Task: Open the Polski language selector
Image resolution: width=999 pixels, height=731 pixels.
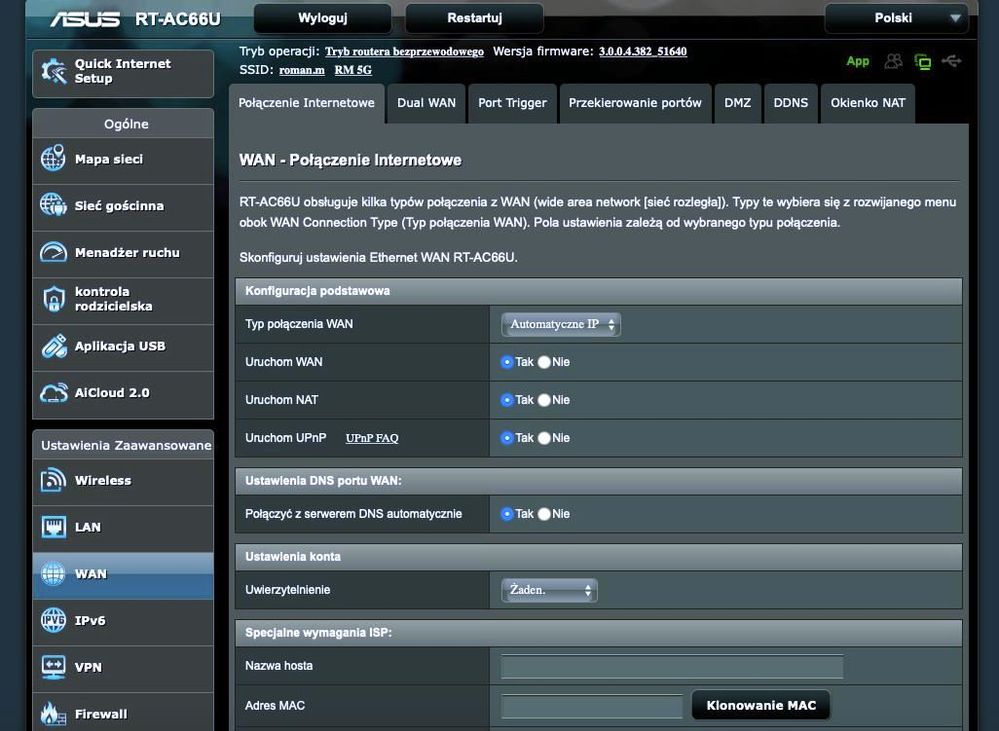Action: click(895, 18)
